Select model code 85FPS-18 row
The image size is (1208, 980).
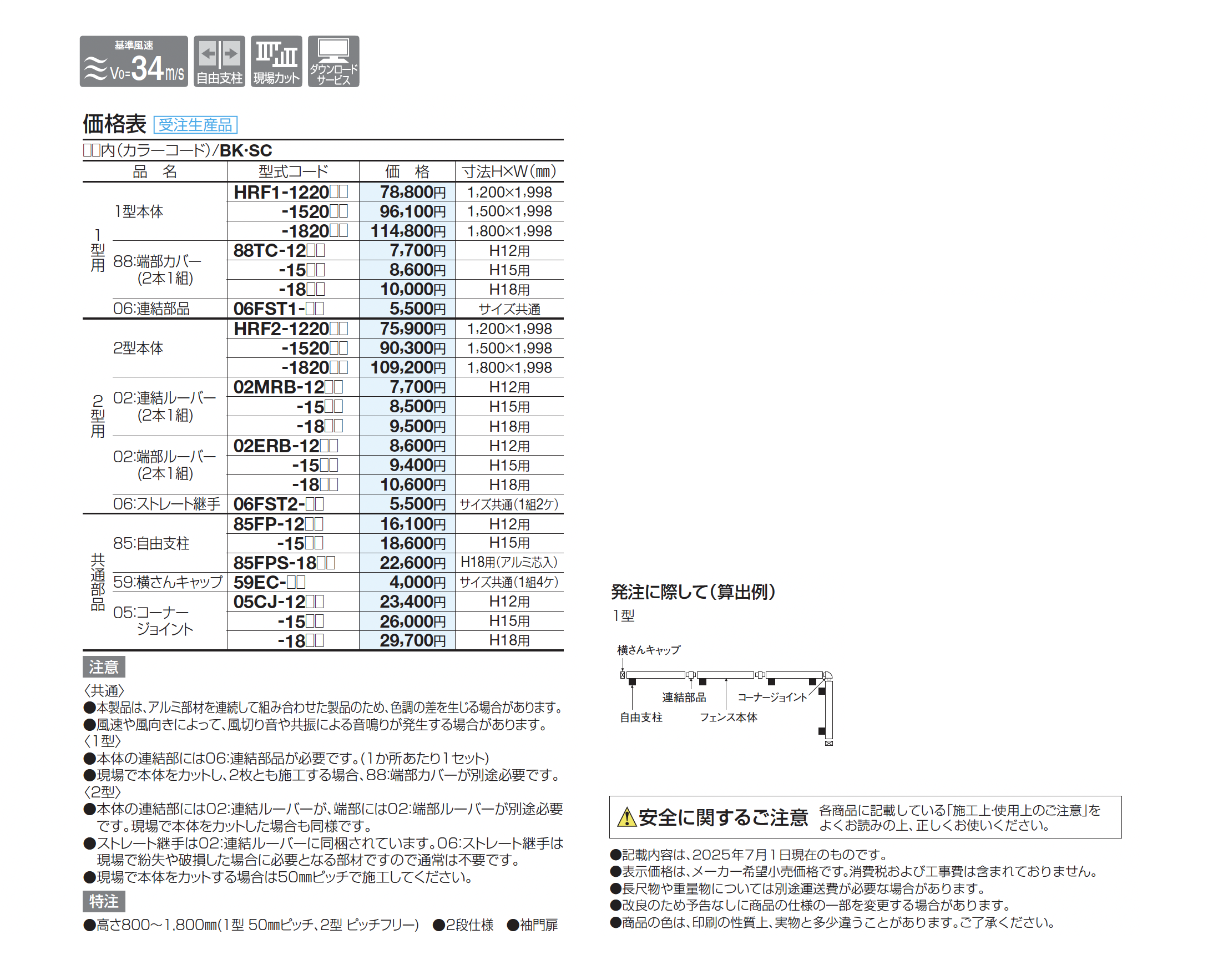point(284,562)
